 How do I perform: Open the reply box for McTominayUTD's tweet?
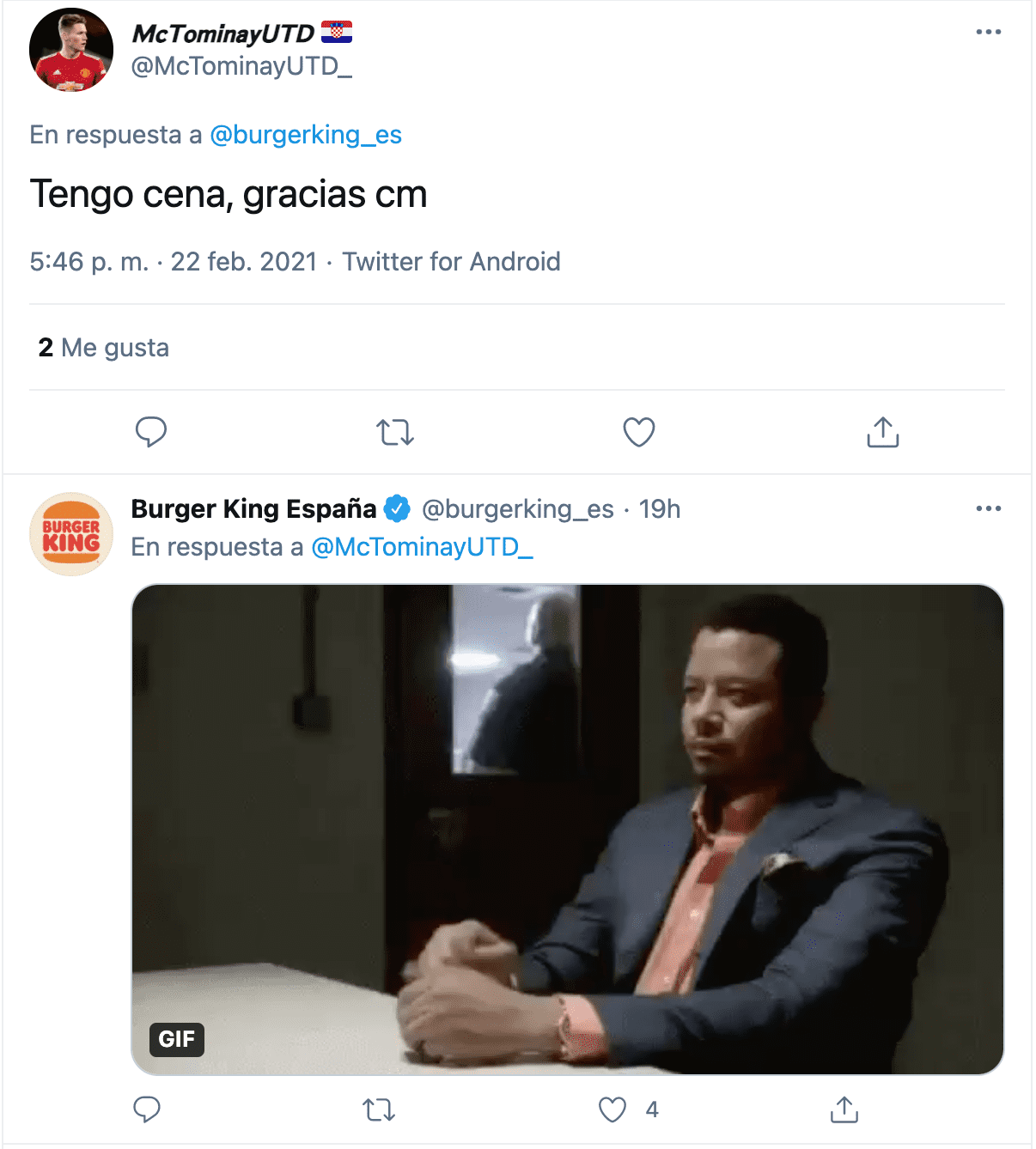pyautogui.click(x=151, y=432)
